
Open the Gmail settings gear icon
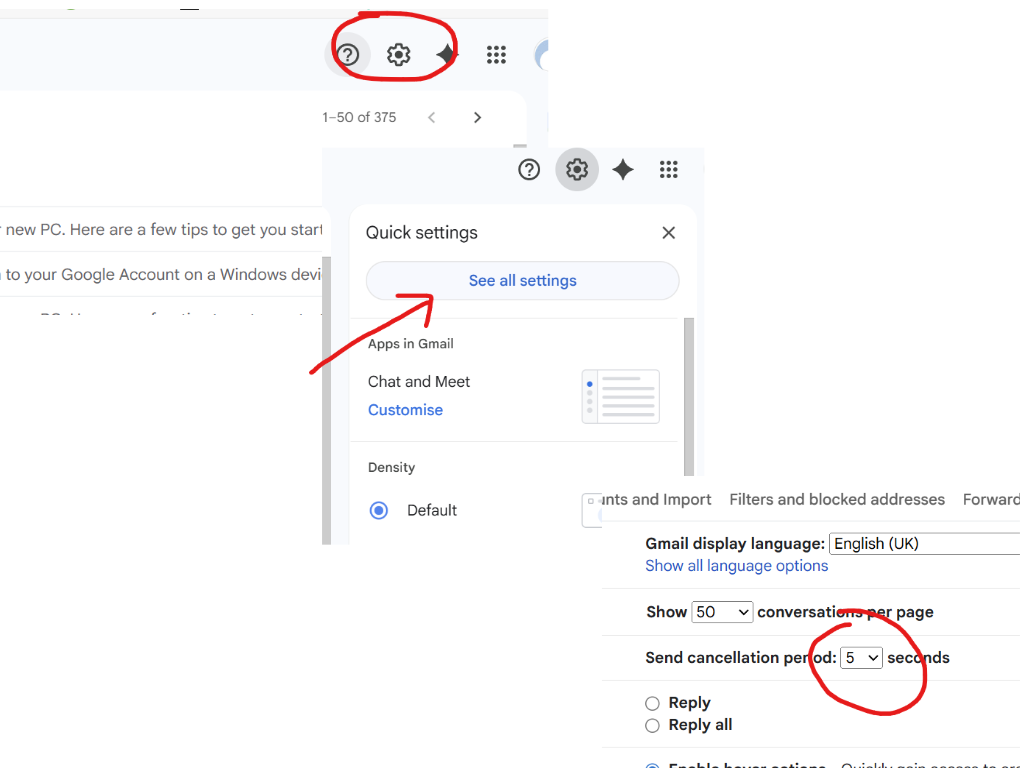pos(398,55)
